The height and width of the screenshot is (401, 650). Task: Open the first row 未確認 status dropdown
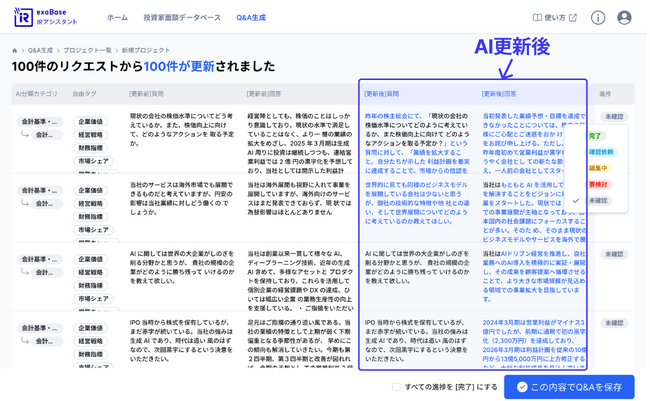[613, 117]
